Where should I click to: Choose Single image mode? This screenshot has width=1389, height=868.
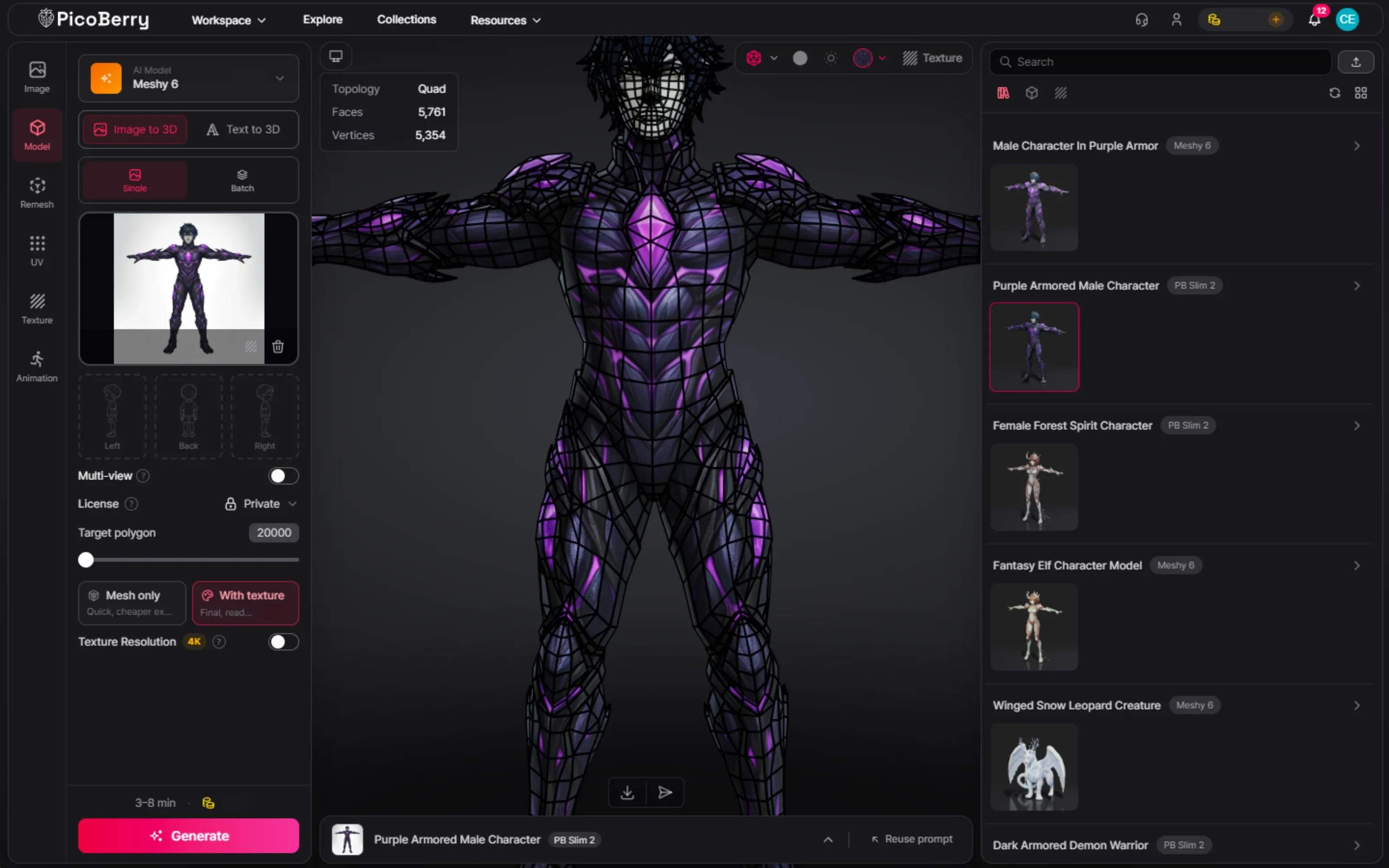135,180
